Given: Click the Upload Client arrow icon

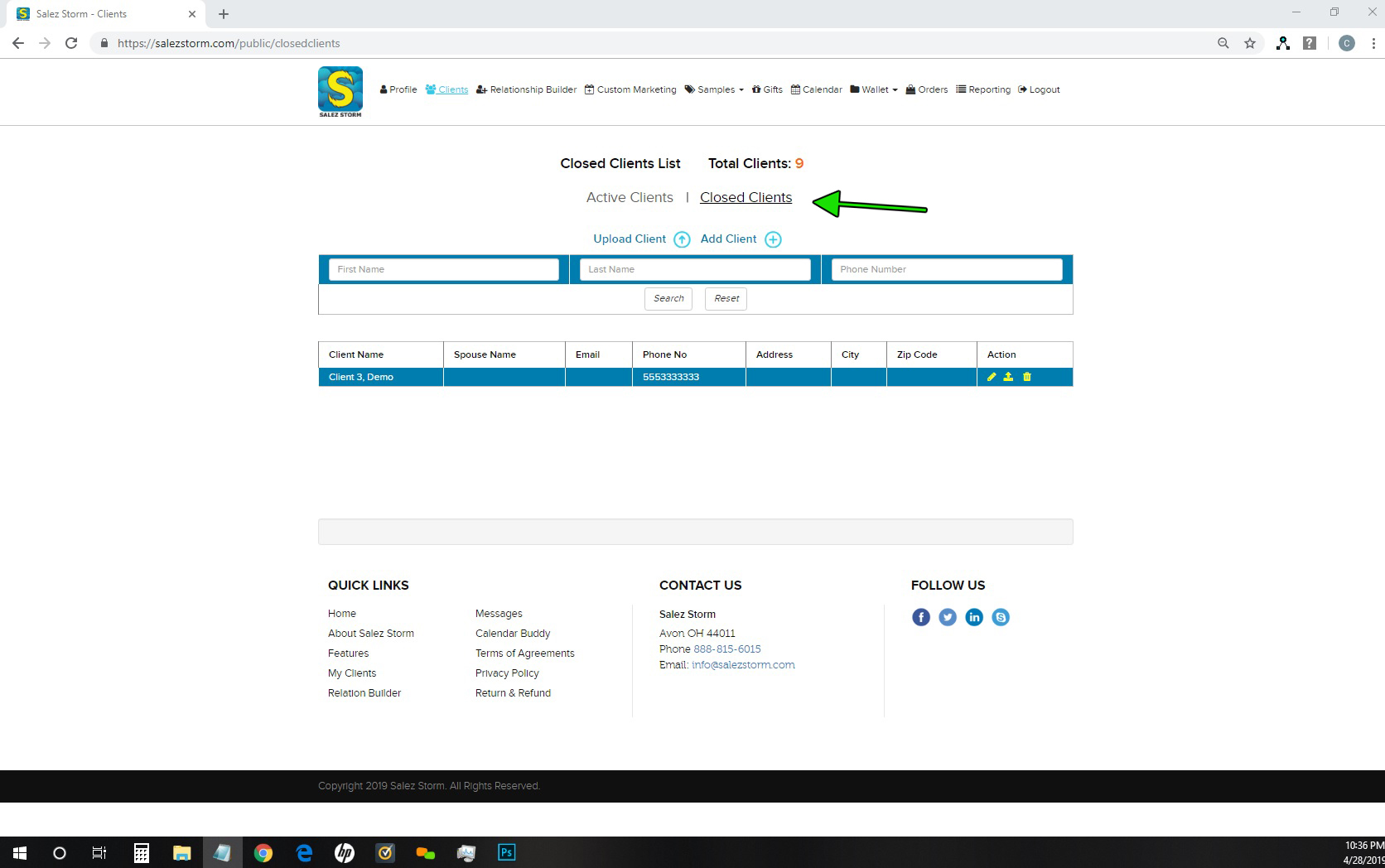Looking at the screenshot, I should (x=682, y=239).
